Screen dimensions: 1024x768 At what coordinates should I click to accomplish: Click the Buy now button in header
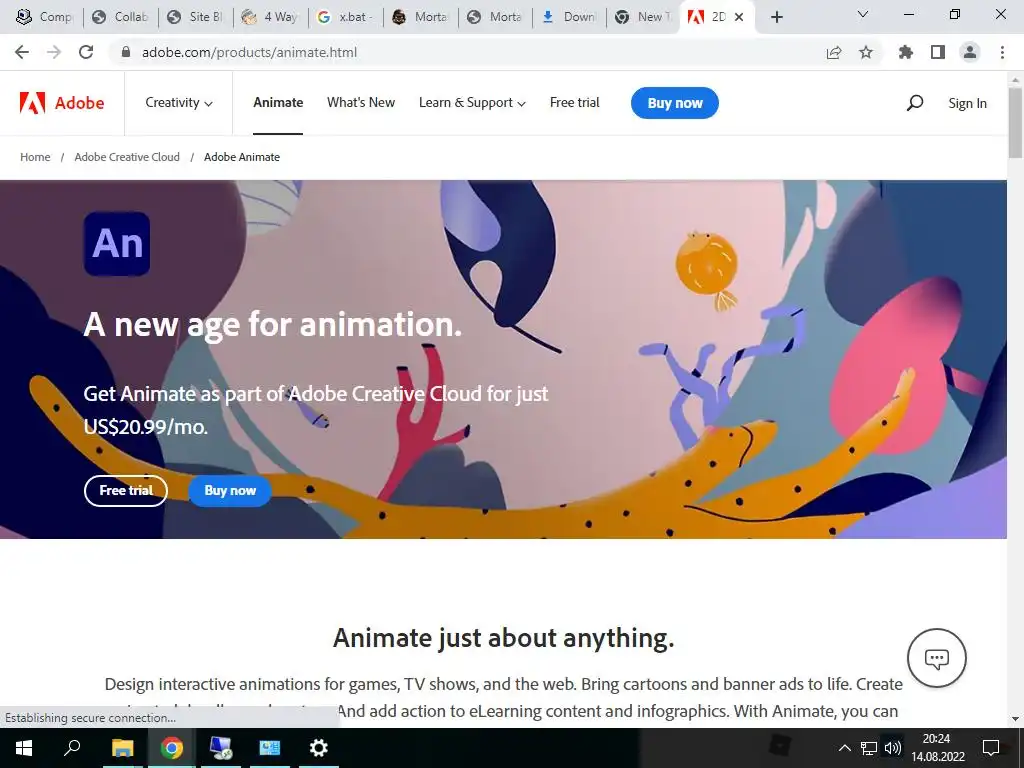675,103
